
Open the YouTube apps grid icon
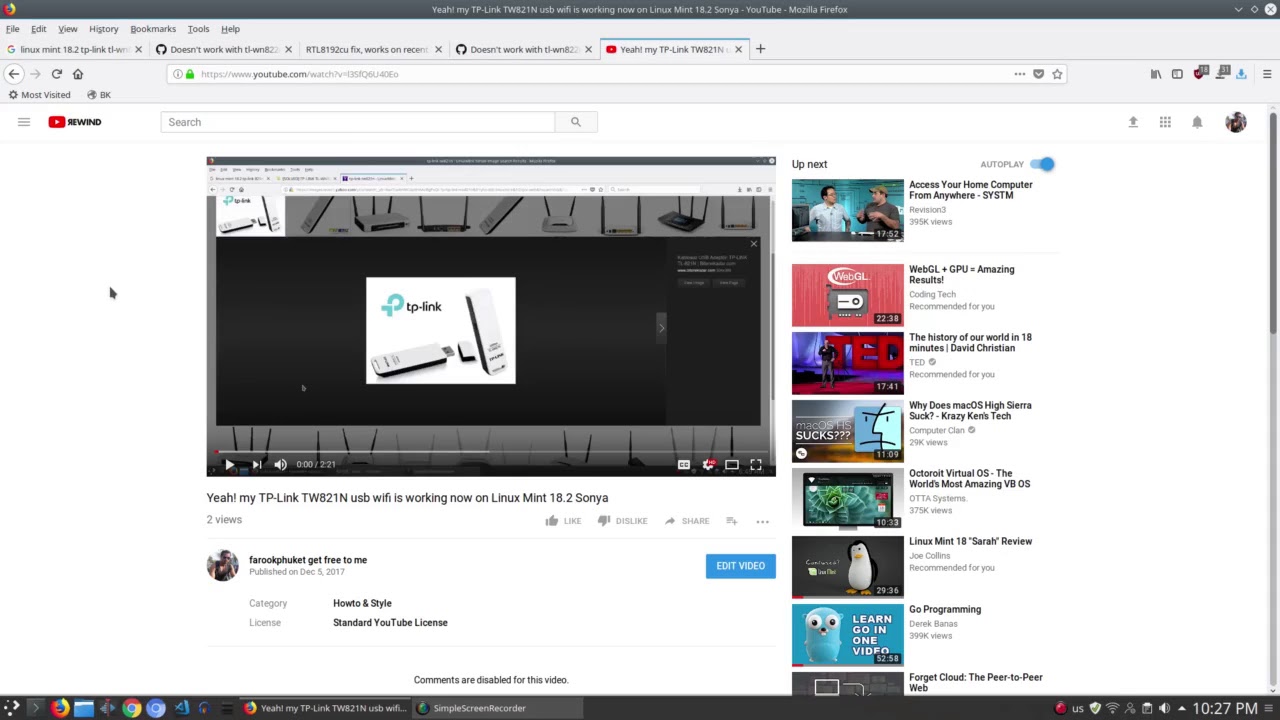click(x=1165, y=122)
